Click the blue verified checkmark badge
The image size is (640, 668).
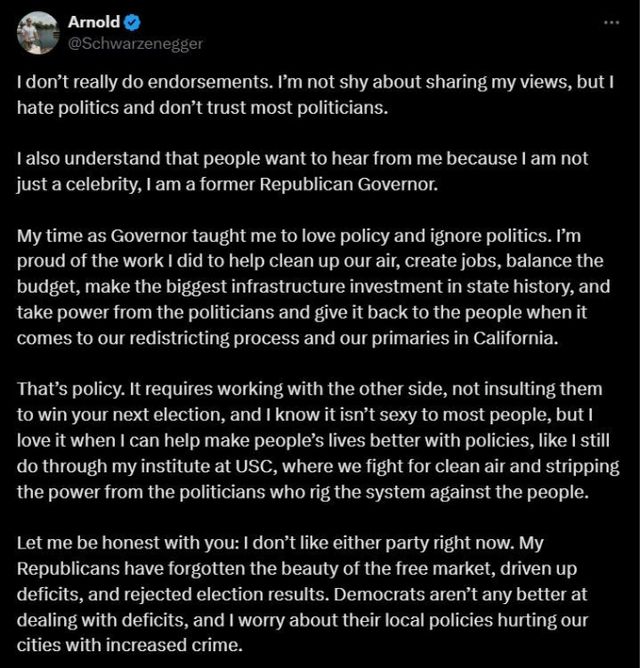[x=135, y=22]
